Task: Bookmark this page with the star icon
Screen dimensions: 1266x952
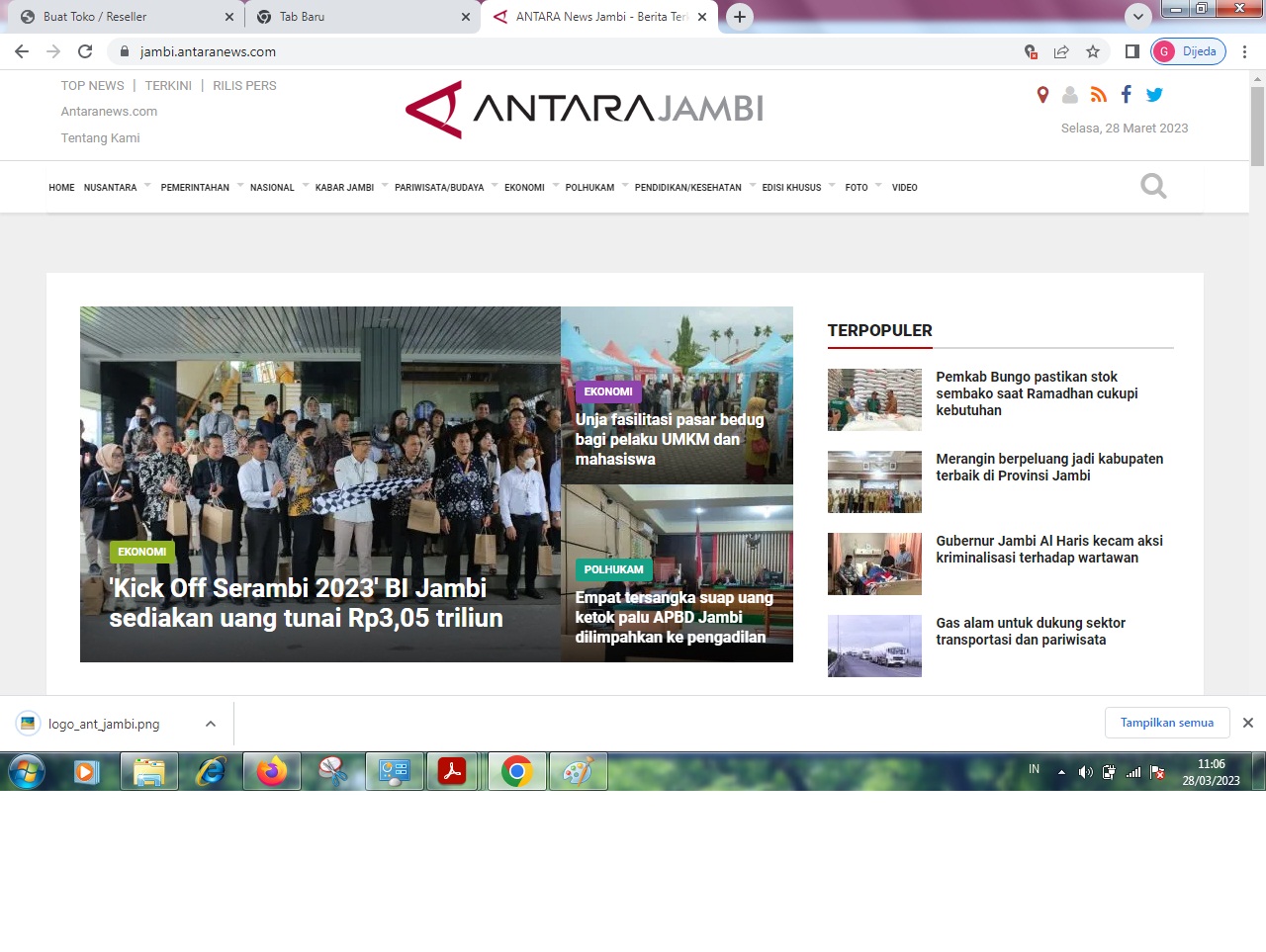Action: pyautogui.click(x=1093, y=51)
